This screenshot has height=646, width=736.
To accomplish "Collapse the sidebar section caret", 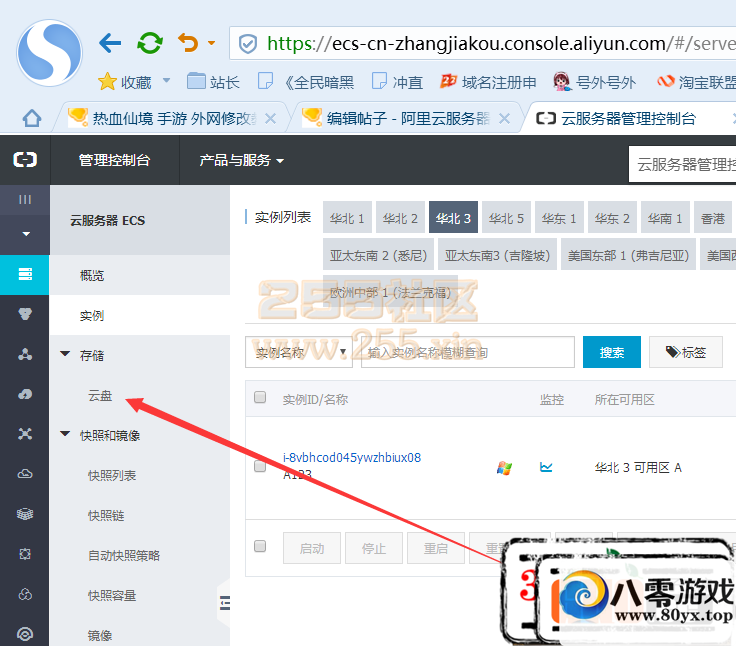I will pyautogui.click(x=26, y=234).
